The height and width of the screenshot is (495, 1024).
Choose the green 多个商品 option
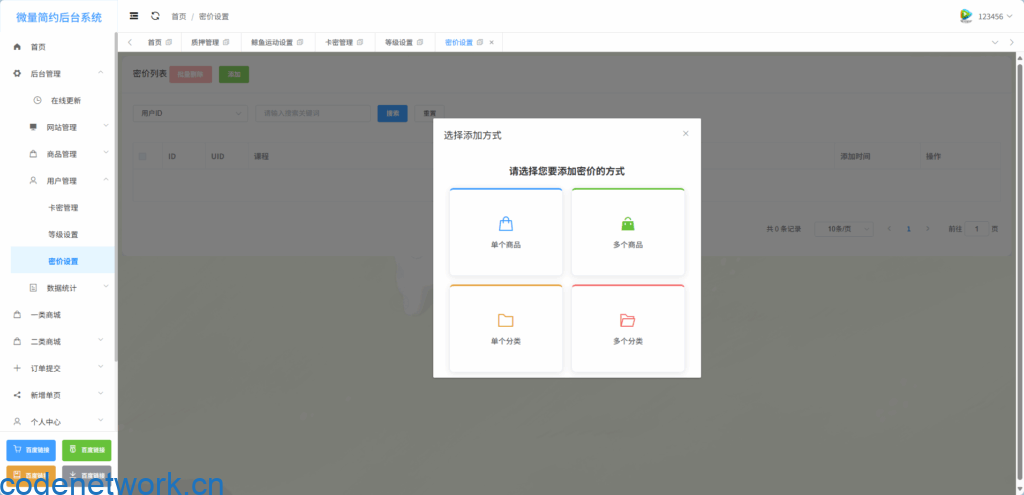627,232
